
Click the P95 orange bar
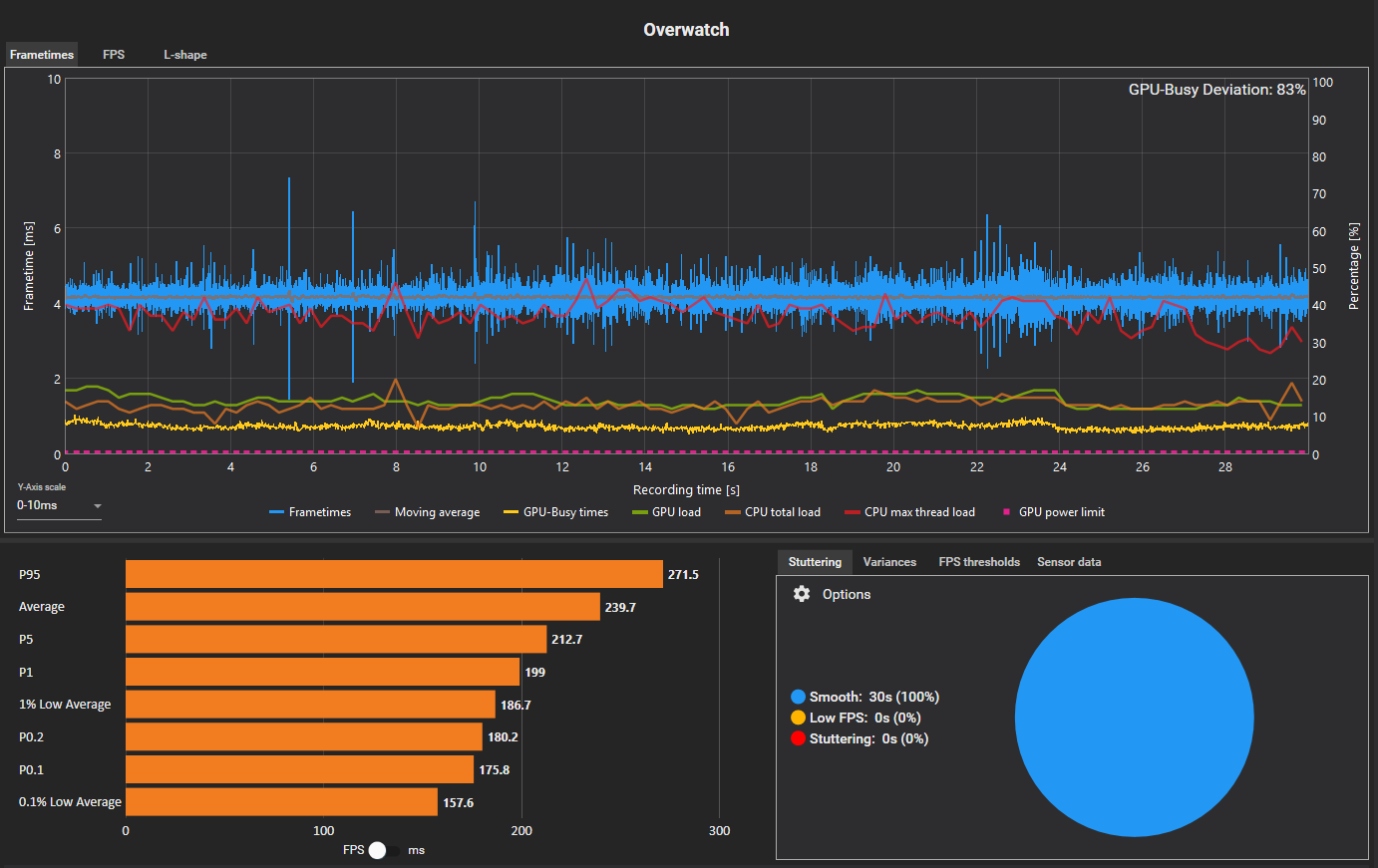(x=394, y=574)
